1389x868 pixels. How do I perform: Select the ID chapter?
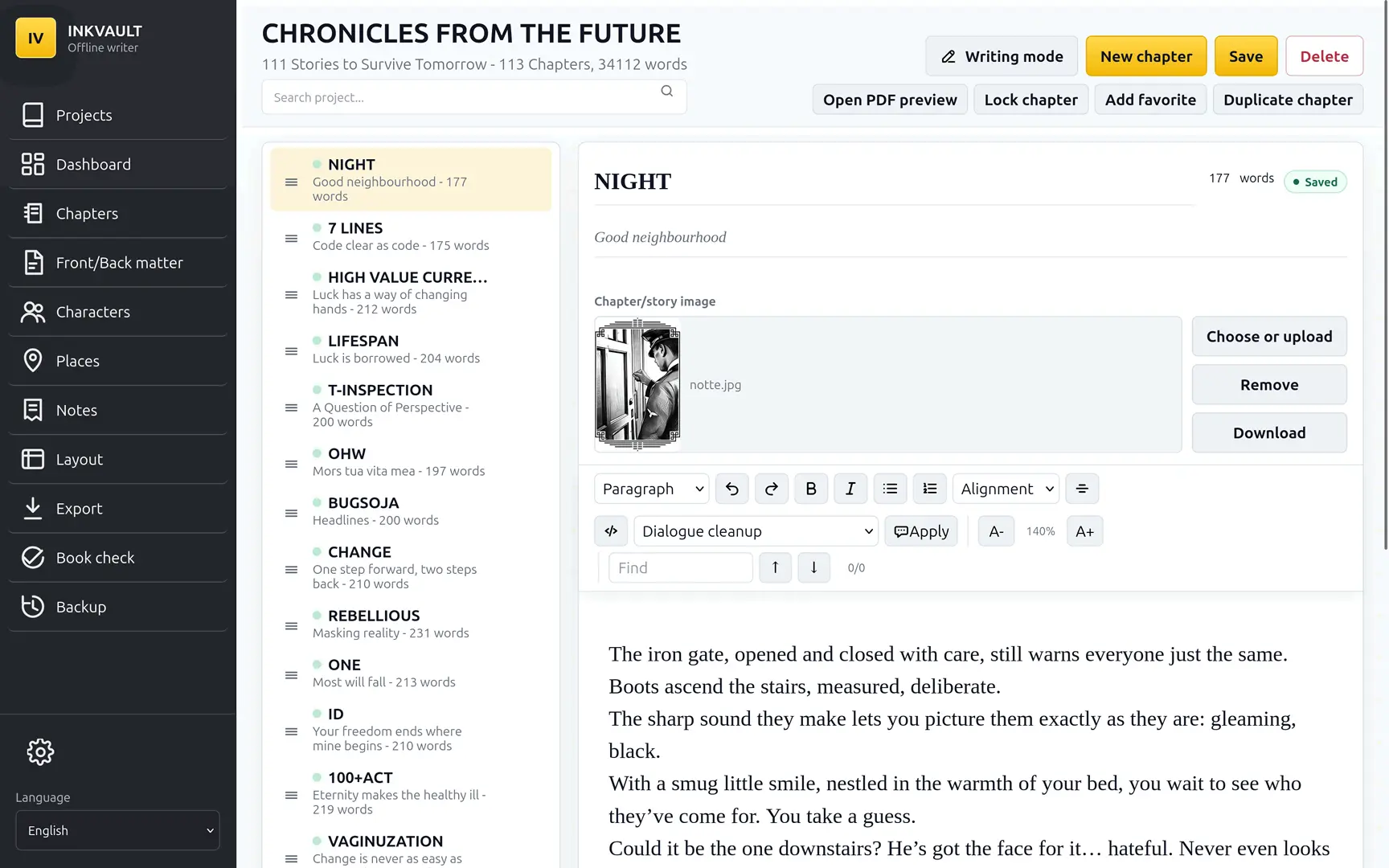411,729
